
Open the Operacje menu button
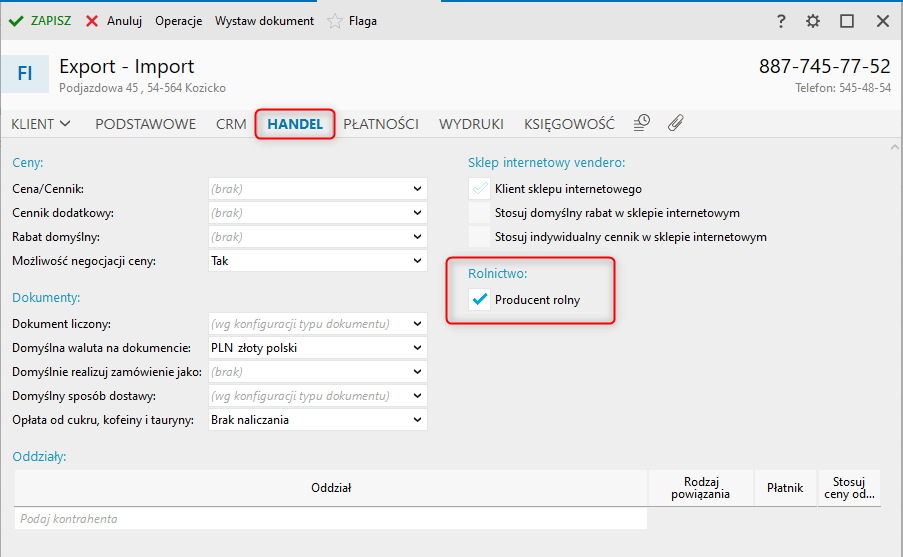click(x=178, y=21)
